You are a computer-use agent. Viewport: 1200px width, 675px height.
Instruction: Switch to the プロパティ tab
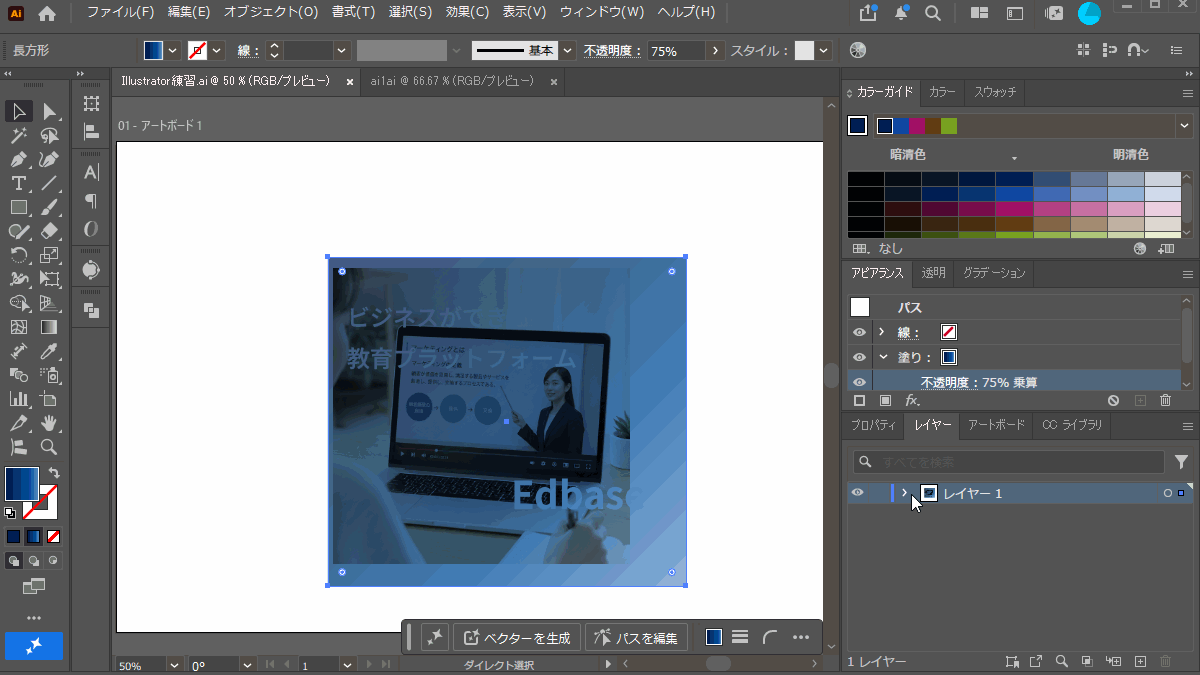(873, 425)
